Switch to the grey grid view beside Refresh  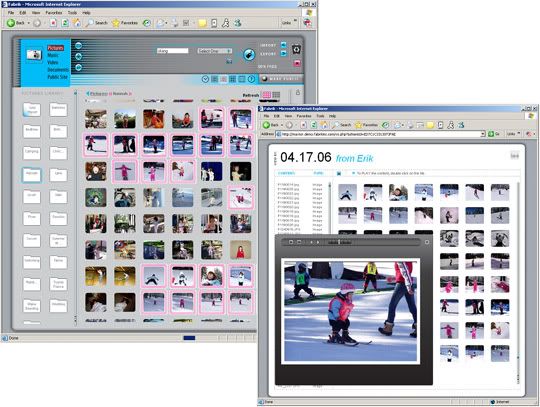point(276,95)
